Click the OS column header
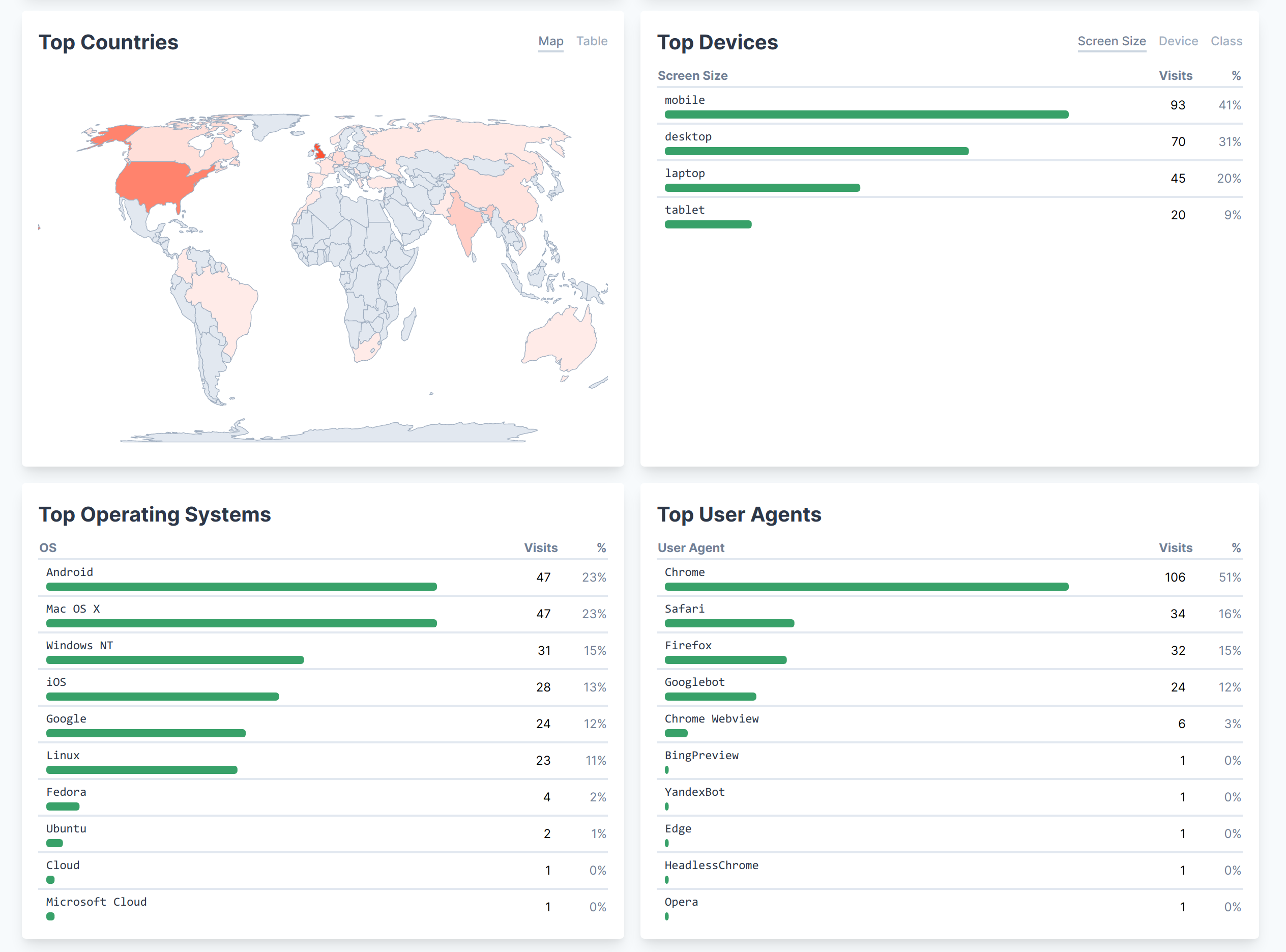The height and width of the screenshot is (952, 1286). pos(48,547)
